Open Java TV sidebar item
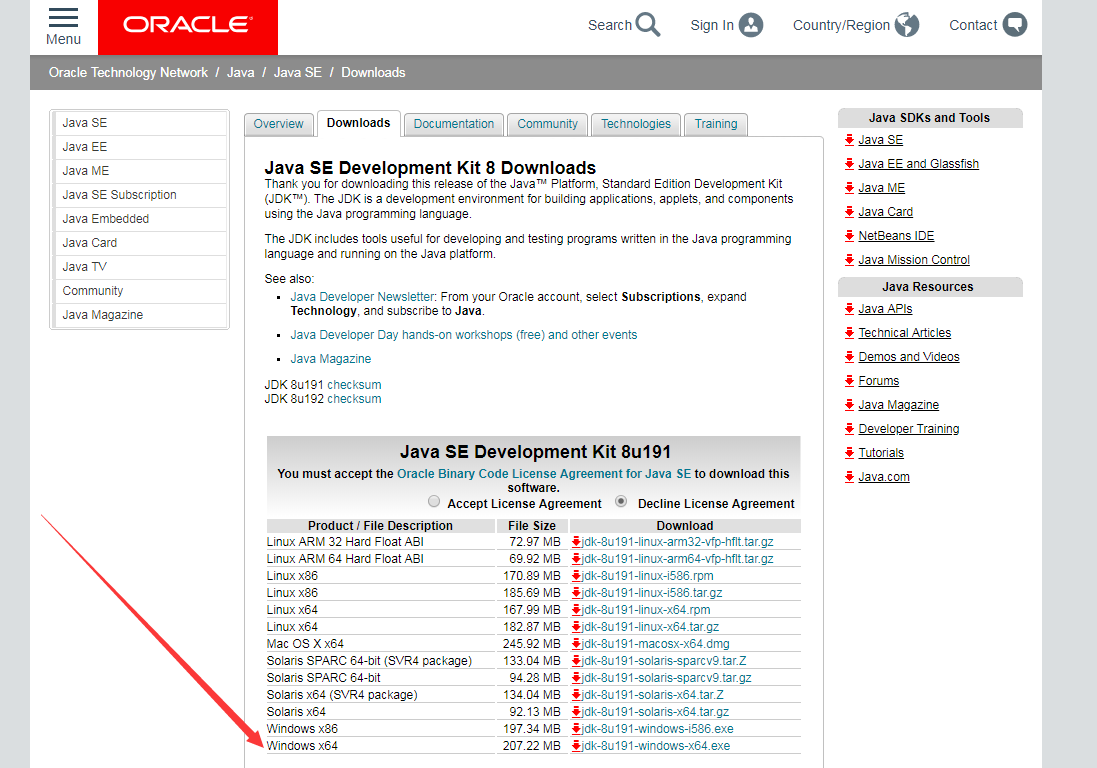Viewport: 1097px width, 768px height. click(x=141, y=266)
